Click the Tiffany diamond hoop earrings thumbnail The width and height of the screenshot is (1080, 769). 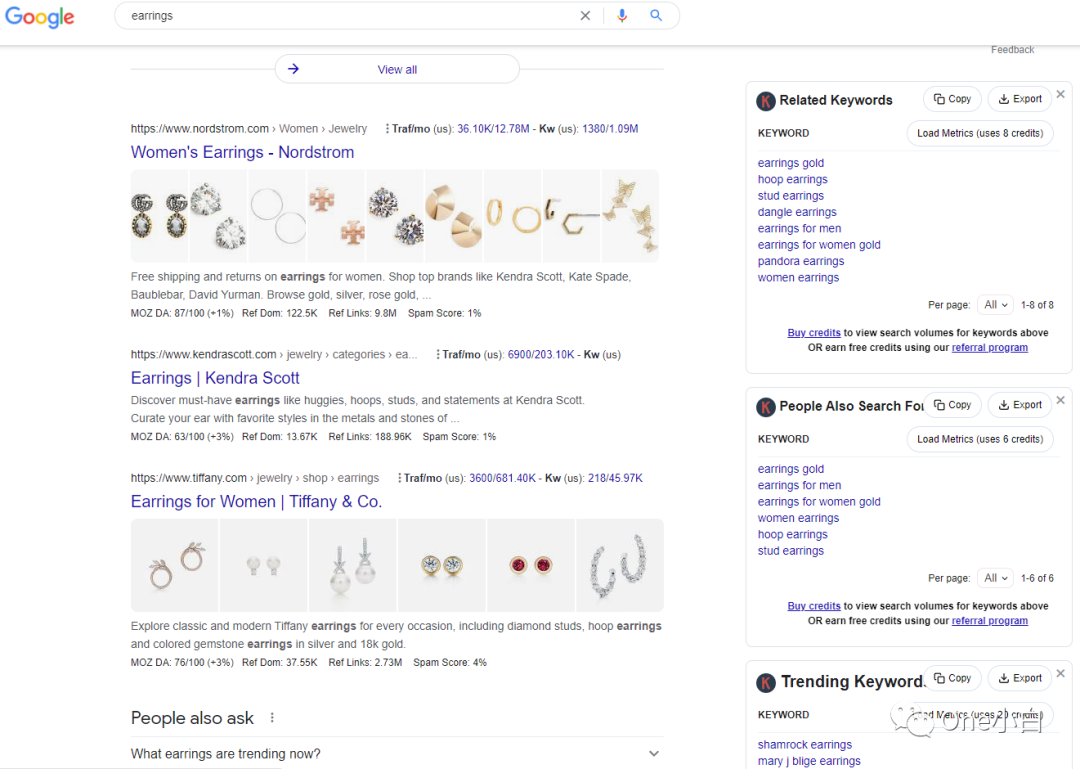(x=619, y=565)
